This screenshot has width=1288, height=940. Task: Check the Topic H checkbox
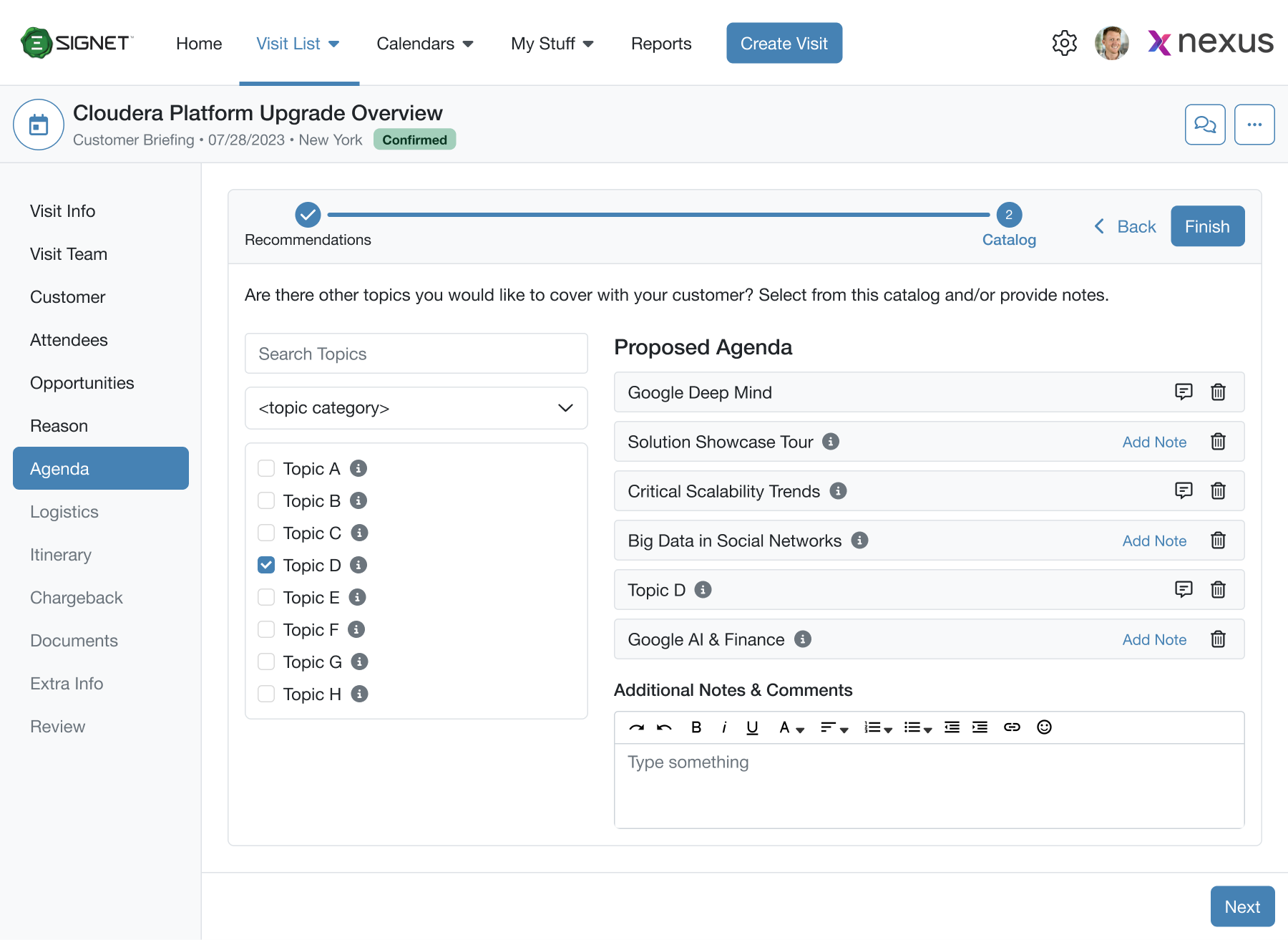266,693
